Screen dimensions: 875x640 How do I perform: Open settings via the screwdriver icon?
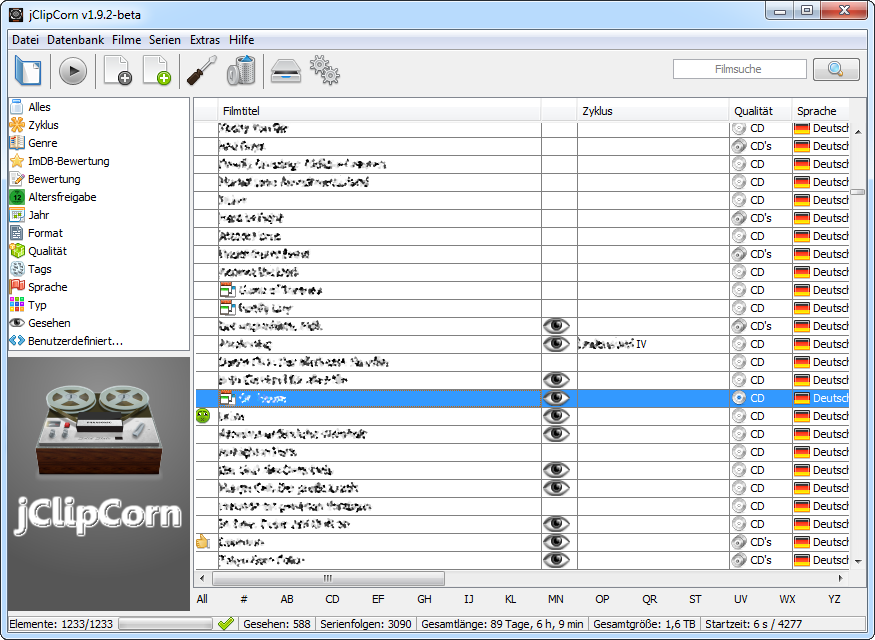(201, 71)
